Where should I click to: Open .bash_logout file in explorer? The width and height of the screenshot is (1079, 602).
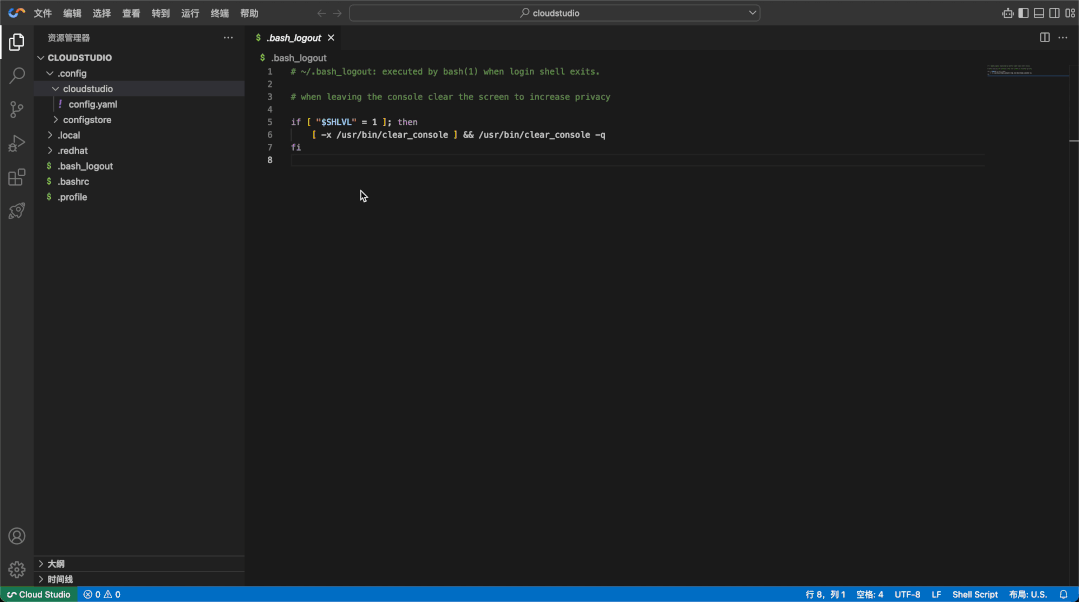pos(85,166)
